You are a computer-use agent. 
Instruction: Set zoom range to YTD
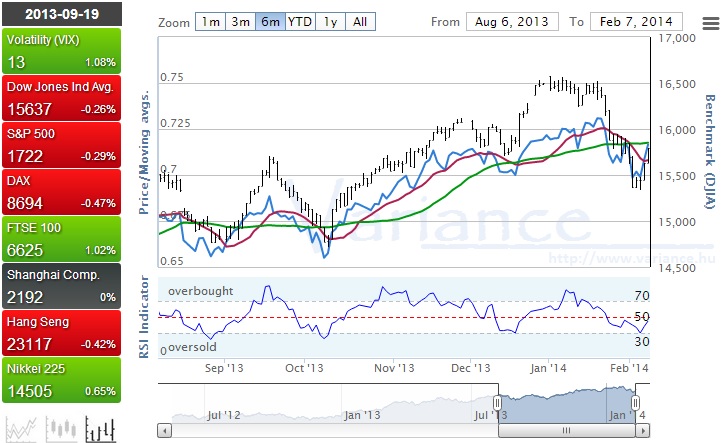(x=300, y=22)
